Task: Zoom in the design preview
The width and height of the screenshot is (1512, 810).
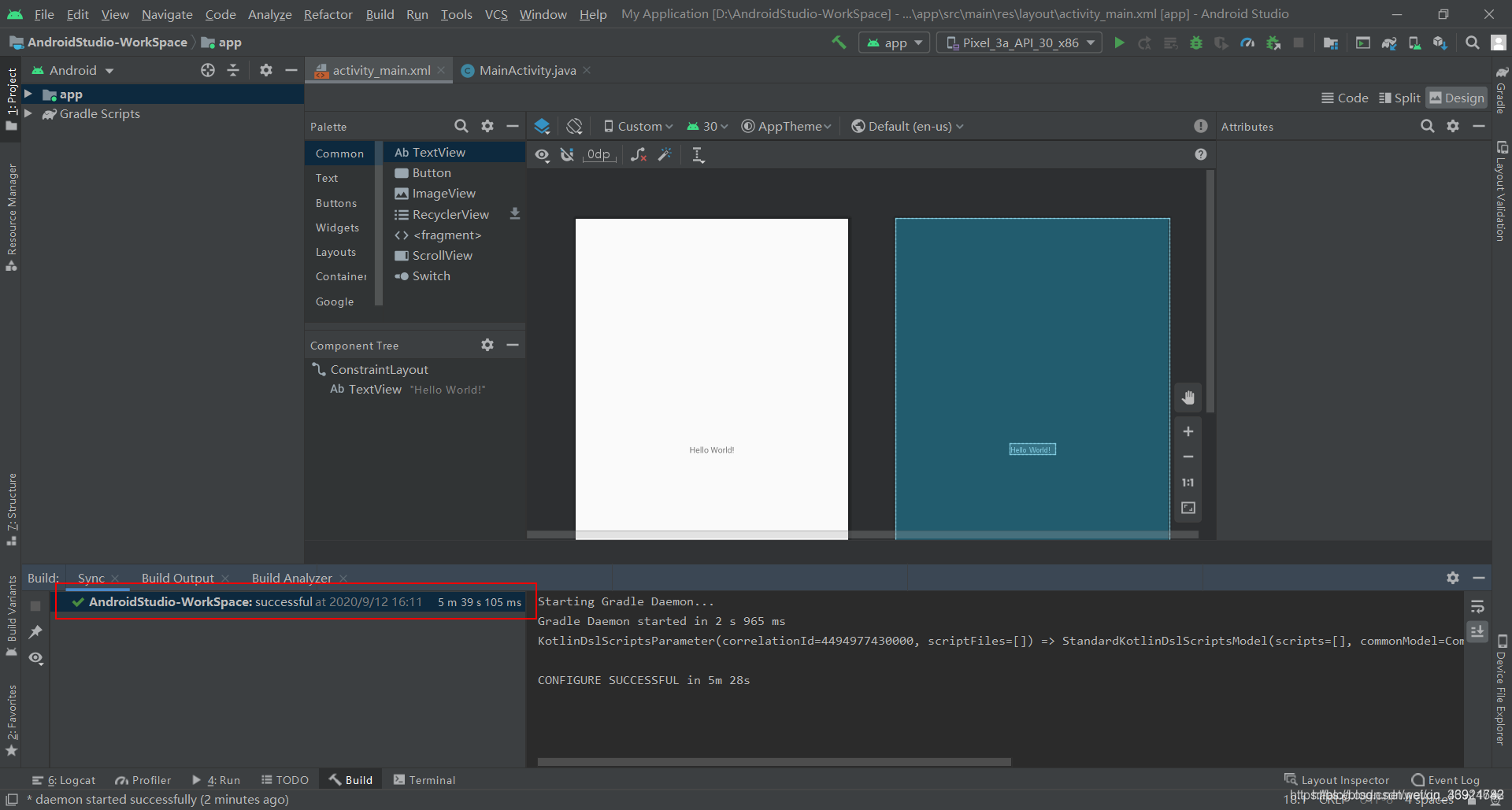Action: coord(1188,431)
